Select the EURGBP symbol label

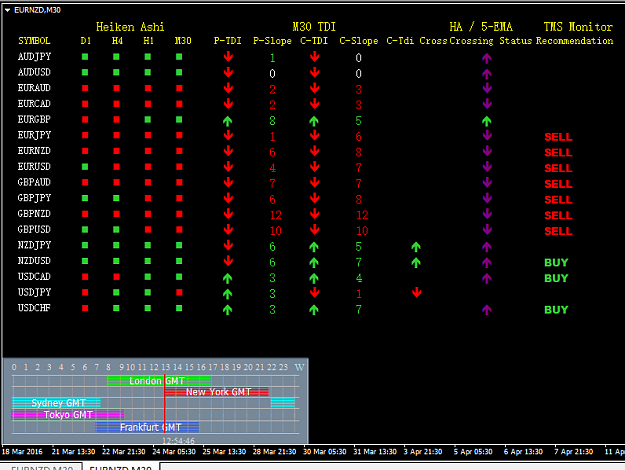click(x=34, y=119)
